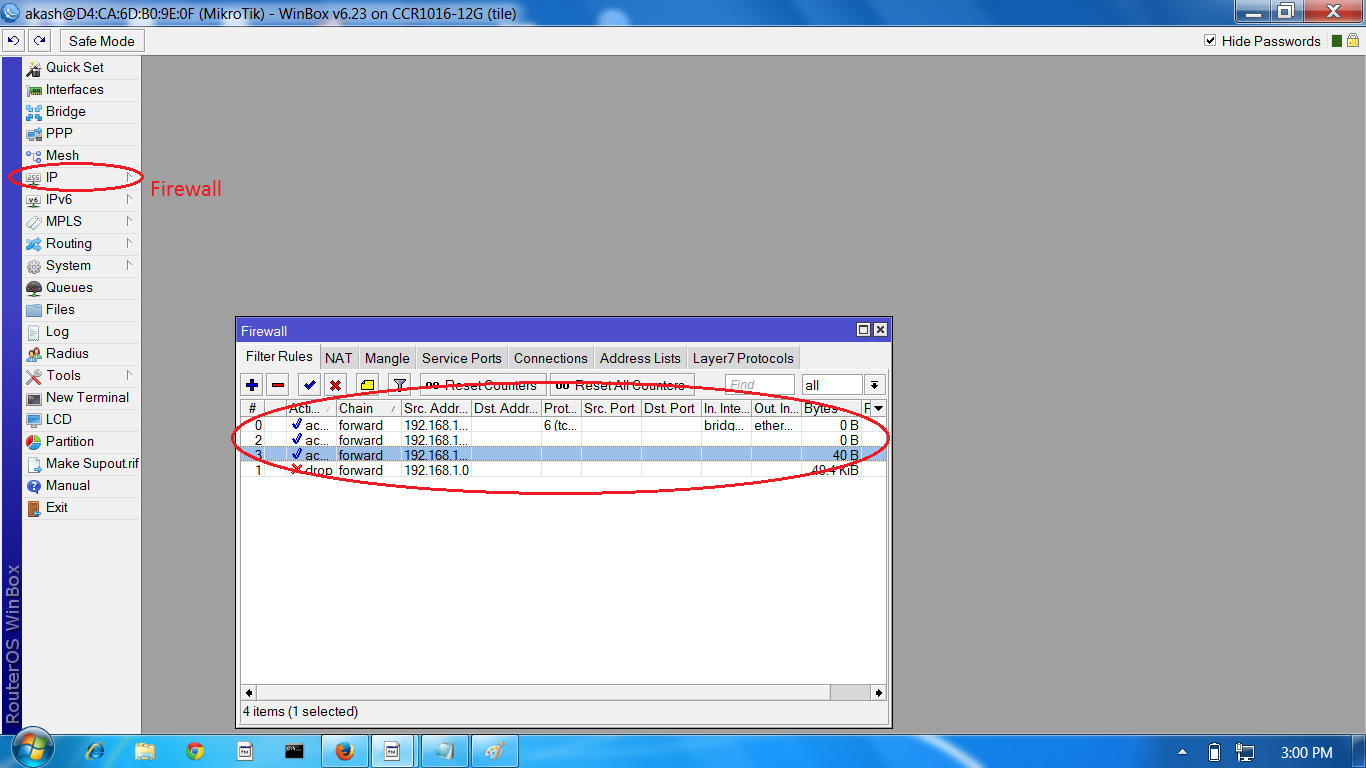The height and width of the screenshot is (768, 1366).
Task: Open the command prompt taskbar icon
Action: click(x=294, y=750)
